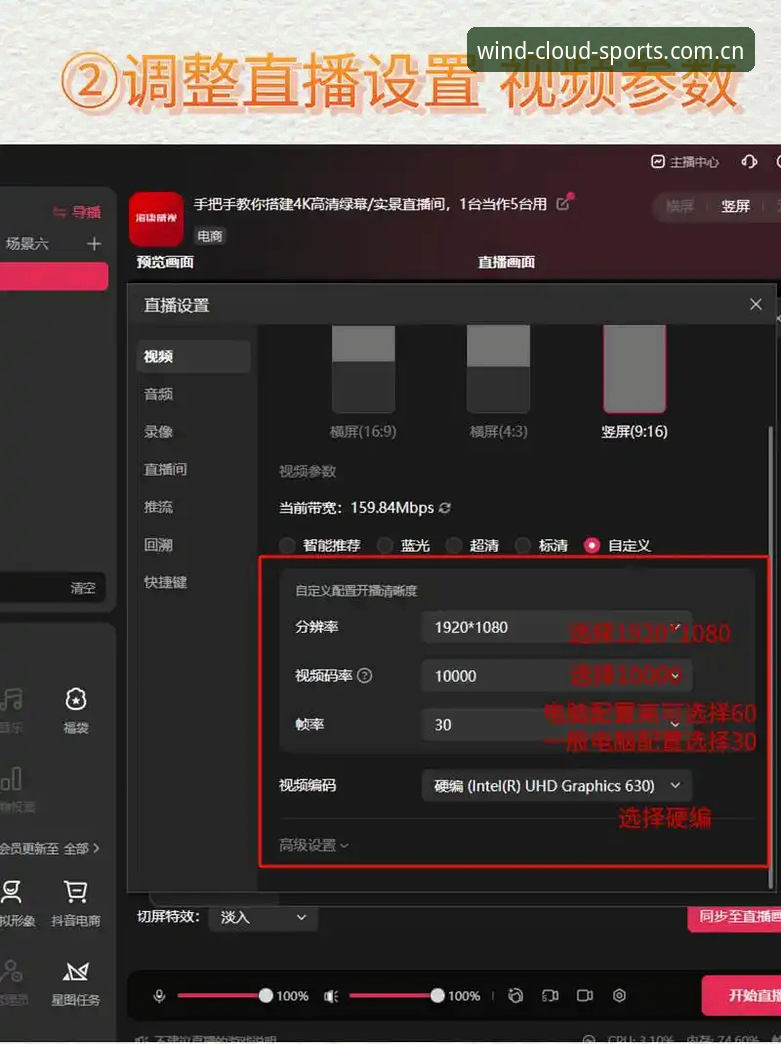Viewport: 781px width, 1044px height.
Task: Close the 直播设置 dialog
Action: (x=756, y=304)
